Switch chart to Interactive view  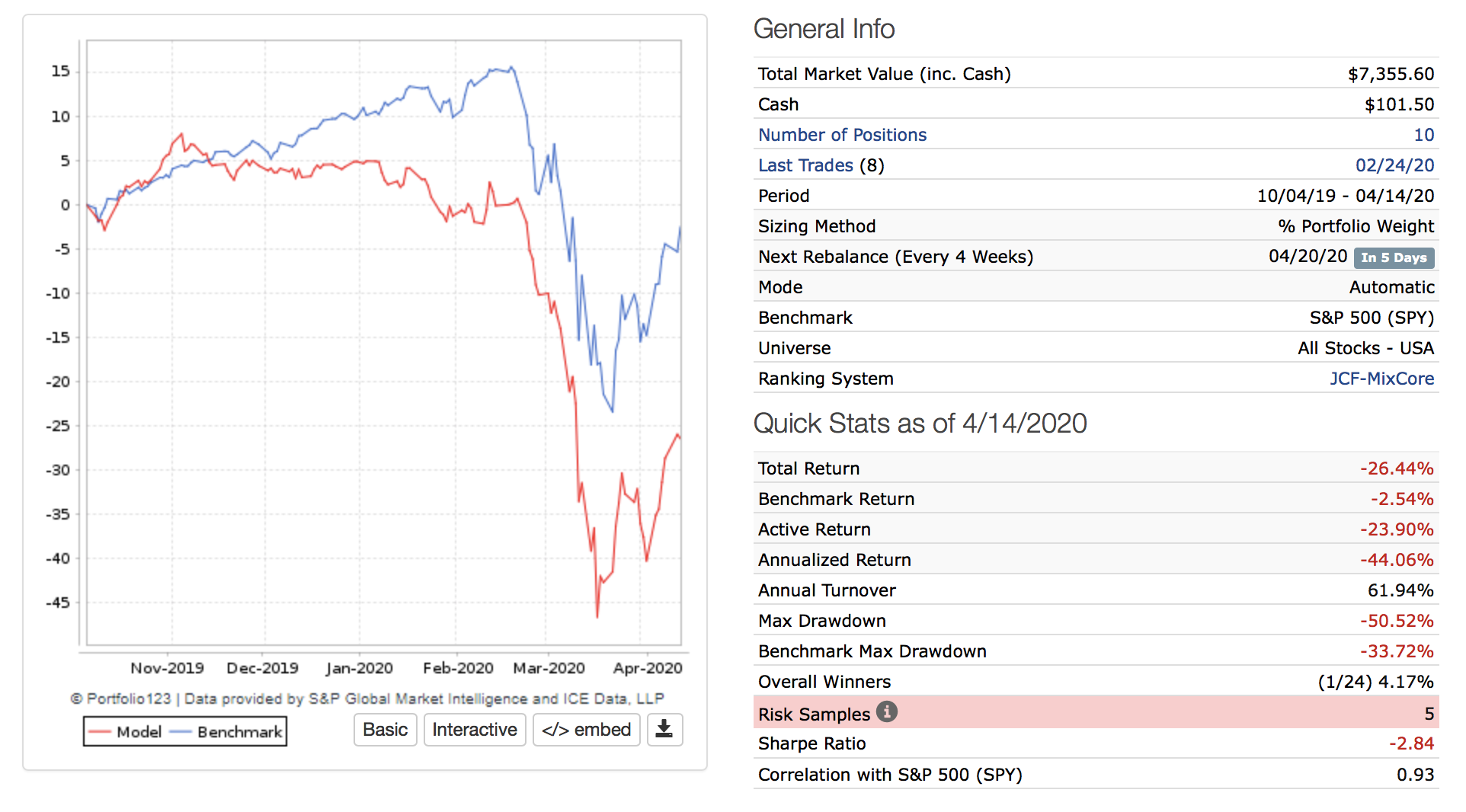click(474, 730)
